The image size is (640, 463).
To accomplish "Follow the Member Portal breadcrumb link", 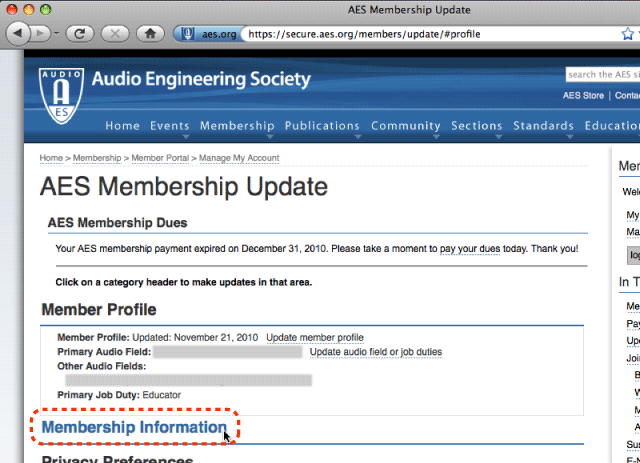I will tap(160, 158).
